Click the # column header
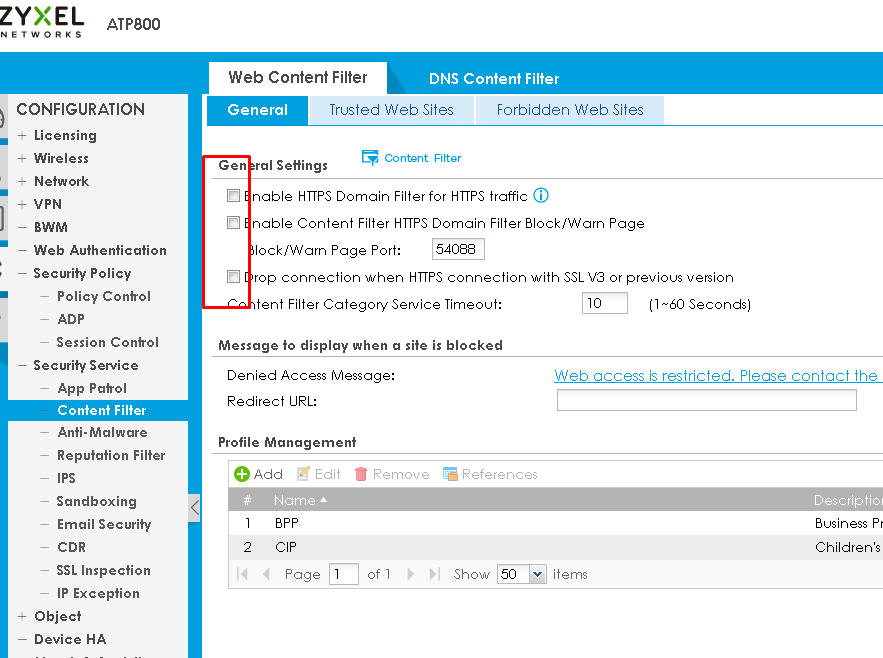Viewport: 883px width, 658px height. pos(247,500)
